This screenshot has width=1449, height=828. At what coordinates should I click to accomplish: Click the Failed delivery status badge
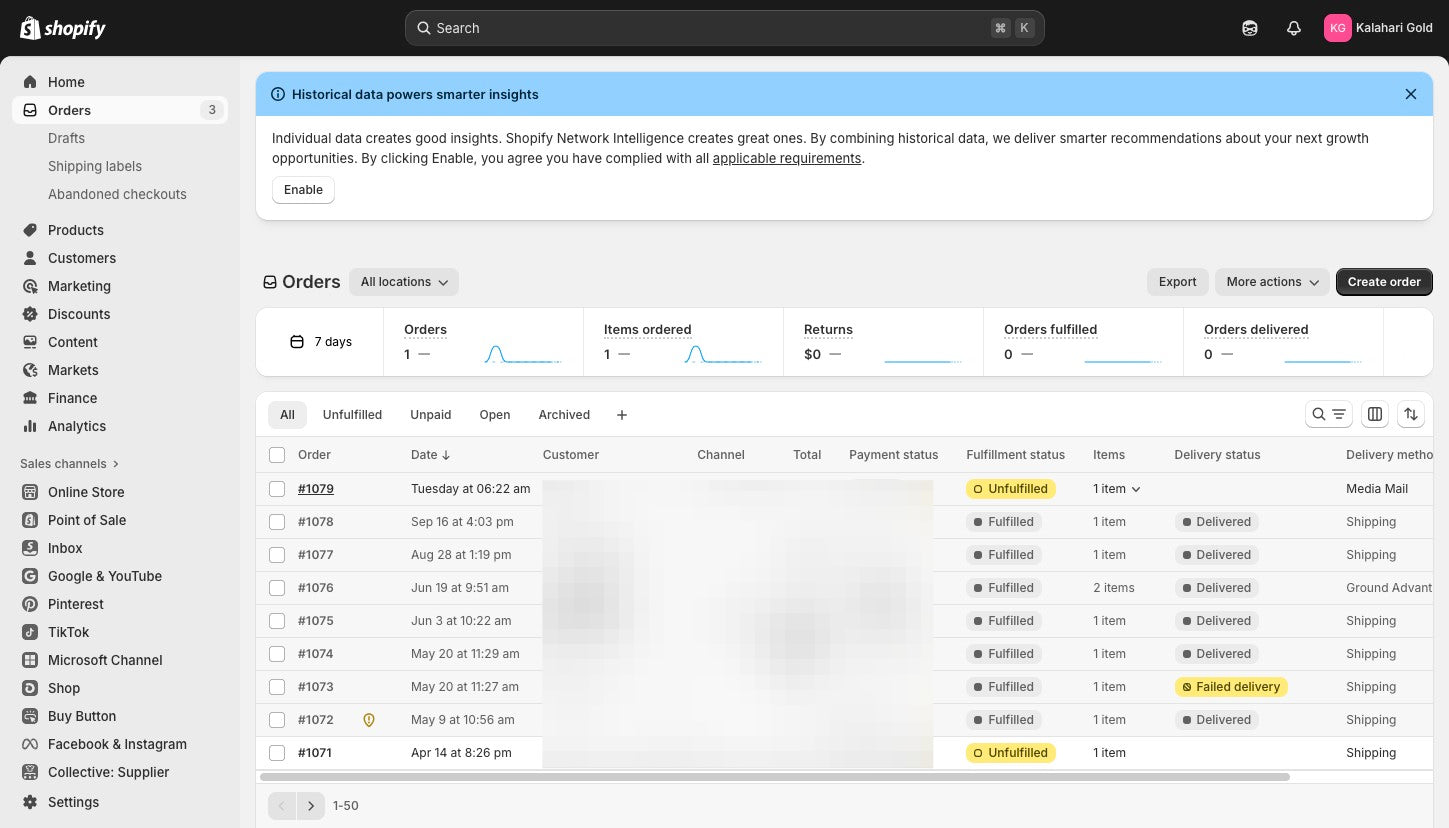(x=1231, y=687)
